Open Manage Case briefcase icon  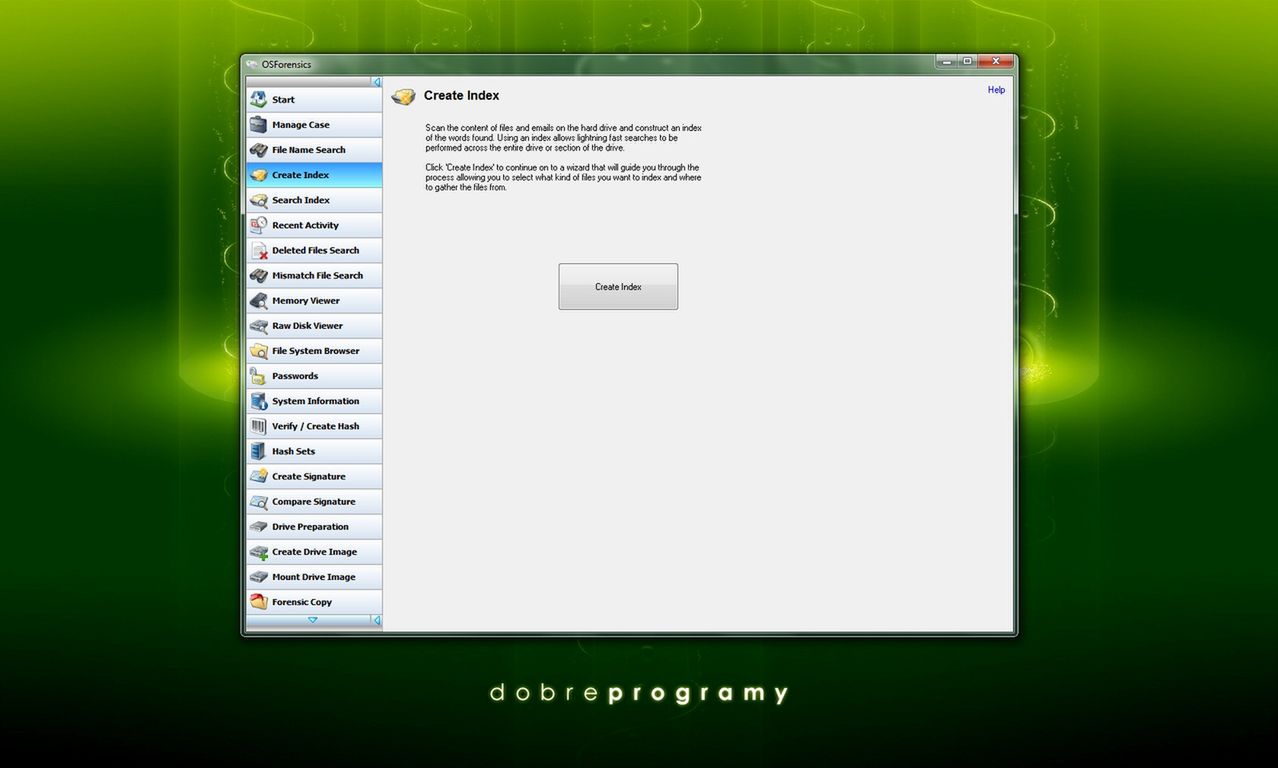point(259,124)
